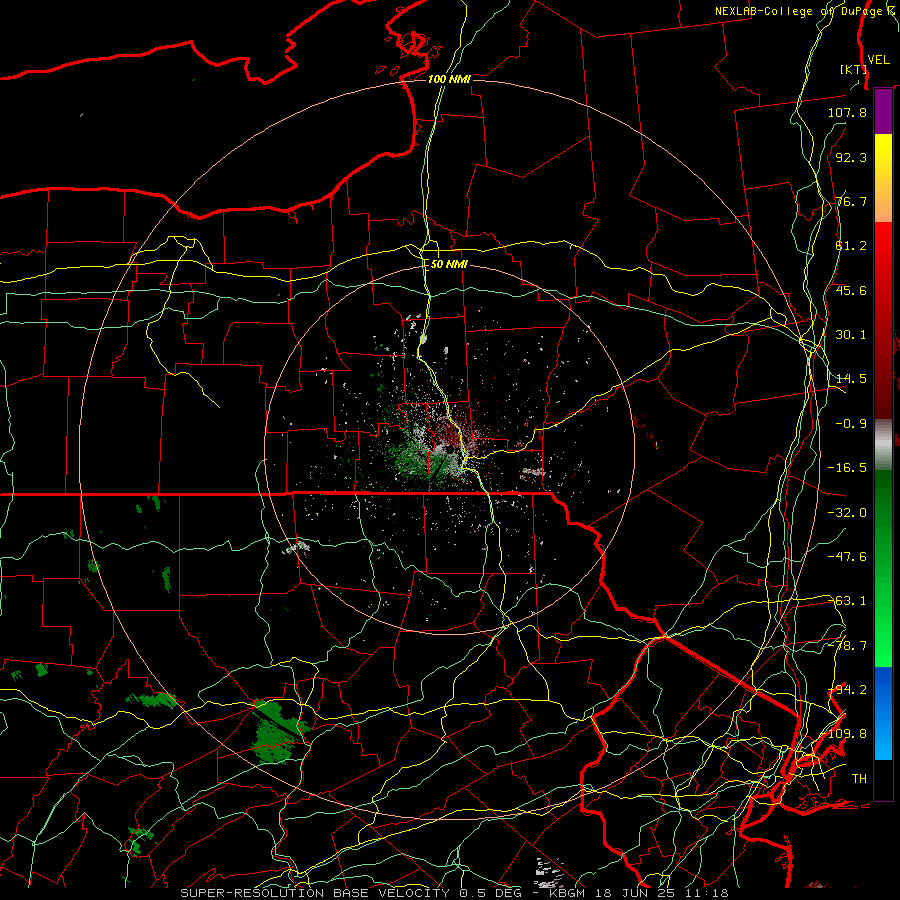Click the -78.7 legend value
The image size is (900, 900).
pyautogui.click(x=847, y=646)
